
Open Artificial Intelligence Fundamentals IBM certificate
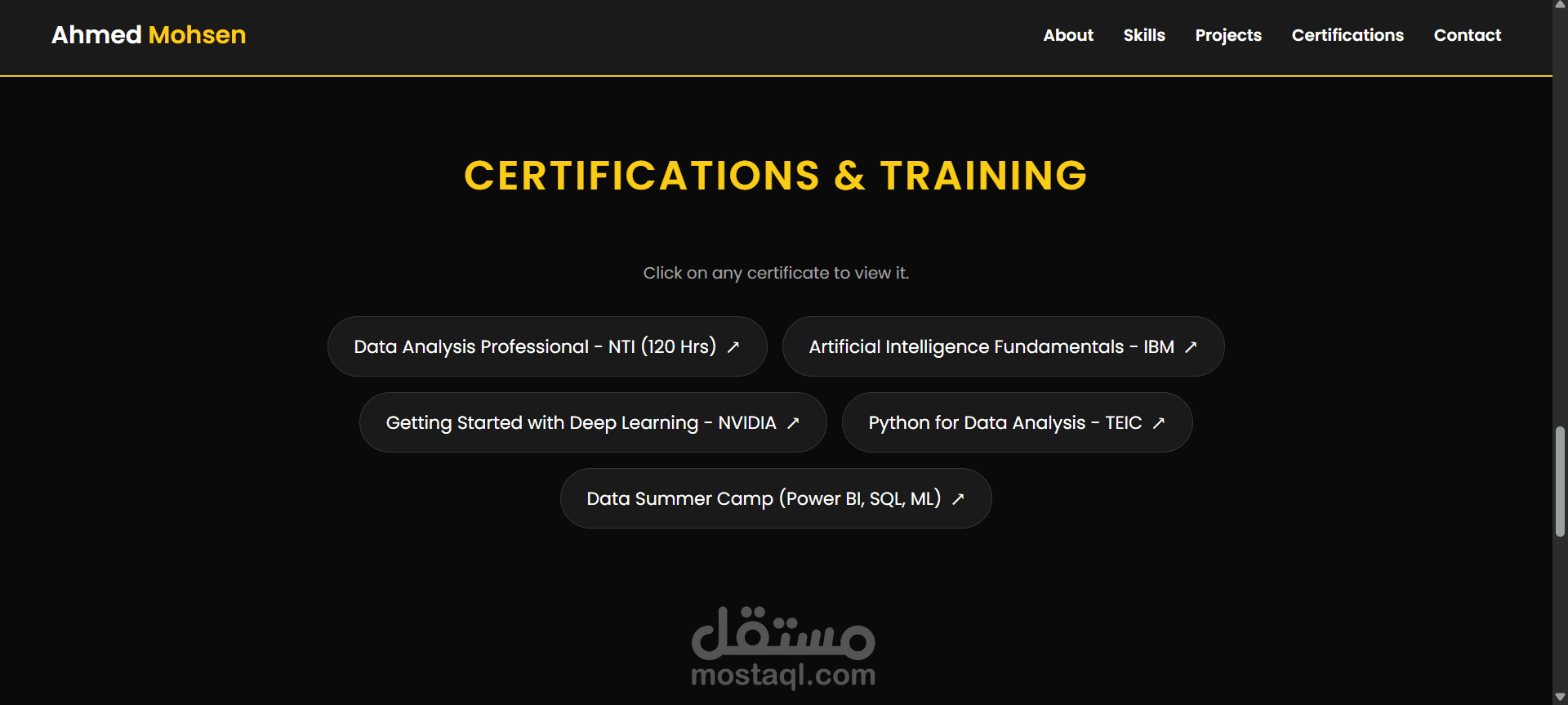tap(1003, 346)
